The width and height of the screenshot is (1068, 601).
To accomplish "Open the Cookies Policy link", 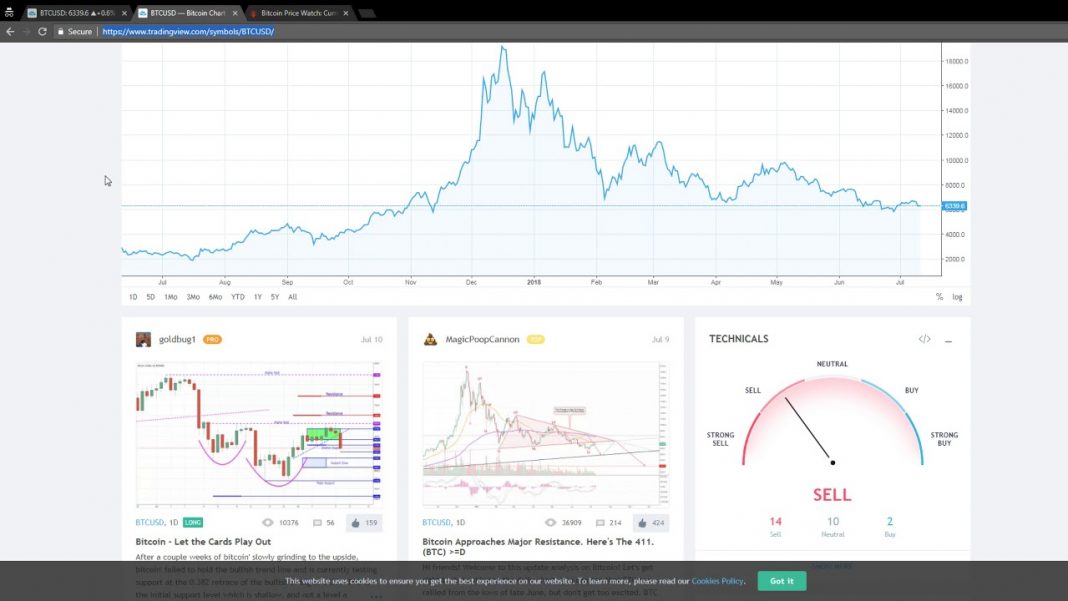I will pyautogui.click(x=717, y=581).
